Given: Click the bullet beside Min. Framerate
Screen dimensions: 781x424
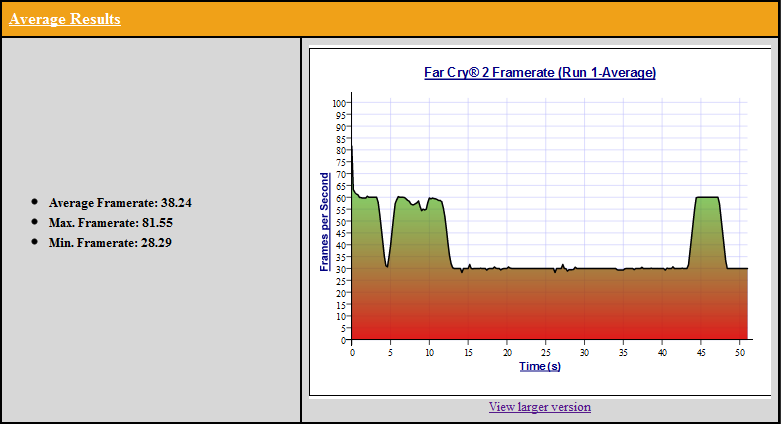Looking at the screenshot, I should click(35, 241).
